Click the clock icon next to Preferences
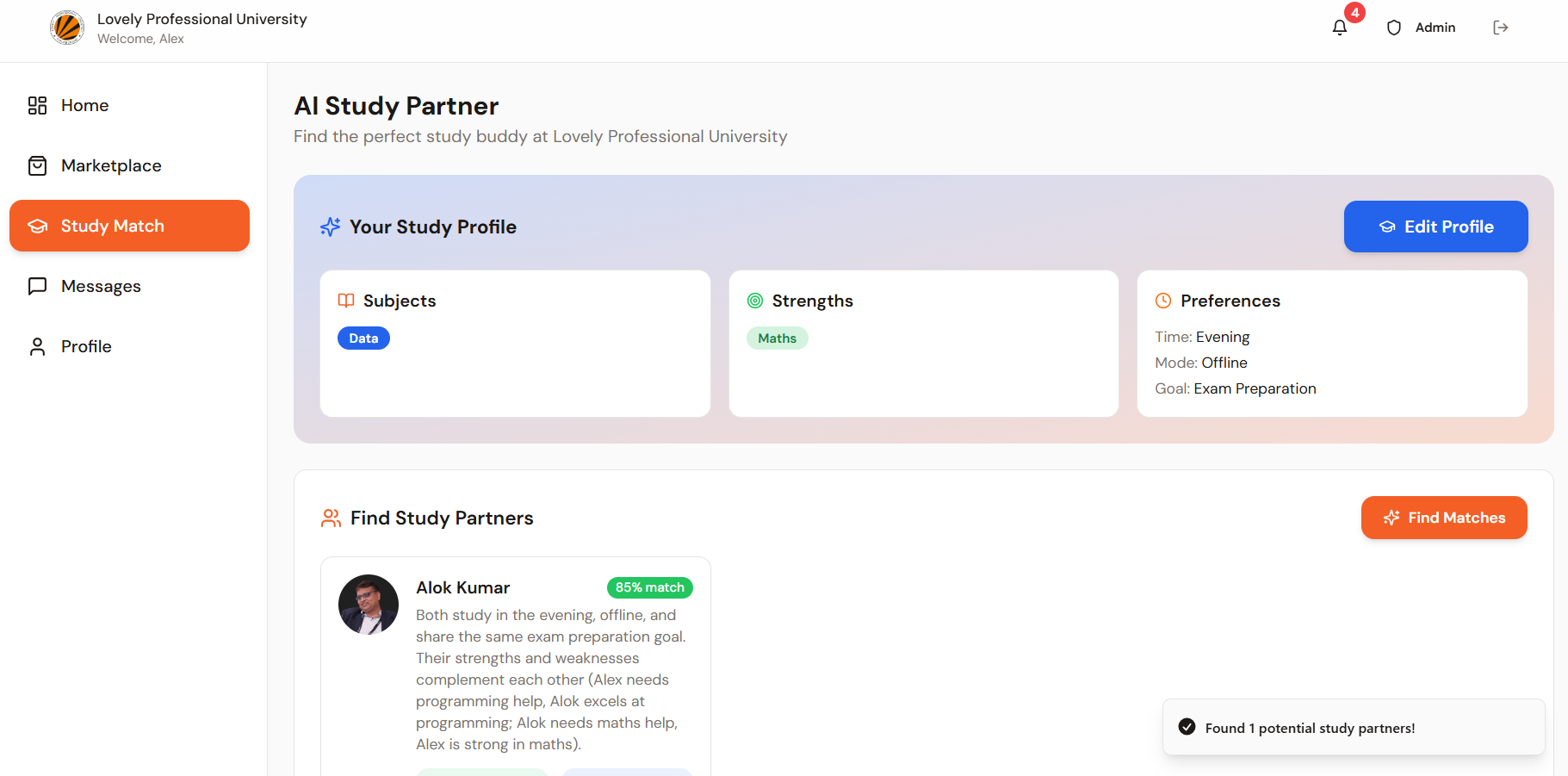 1163,301
